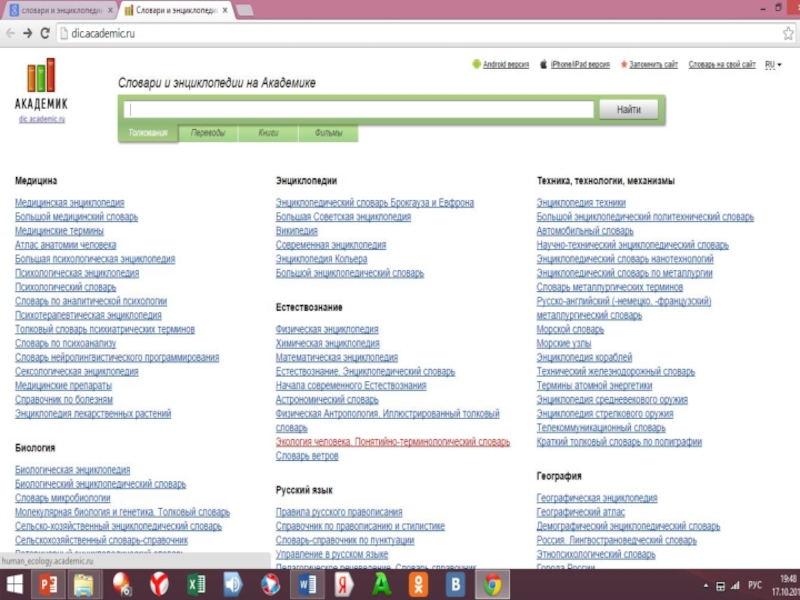This screenshot has width=800, height=600.
Task: Click dic.academic.ru link under logo
Action: pos(42,119)
